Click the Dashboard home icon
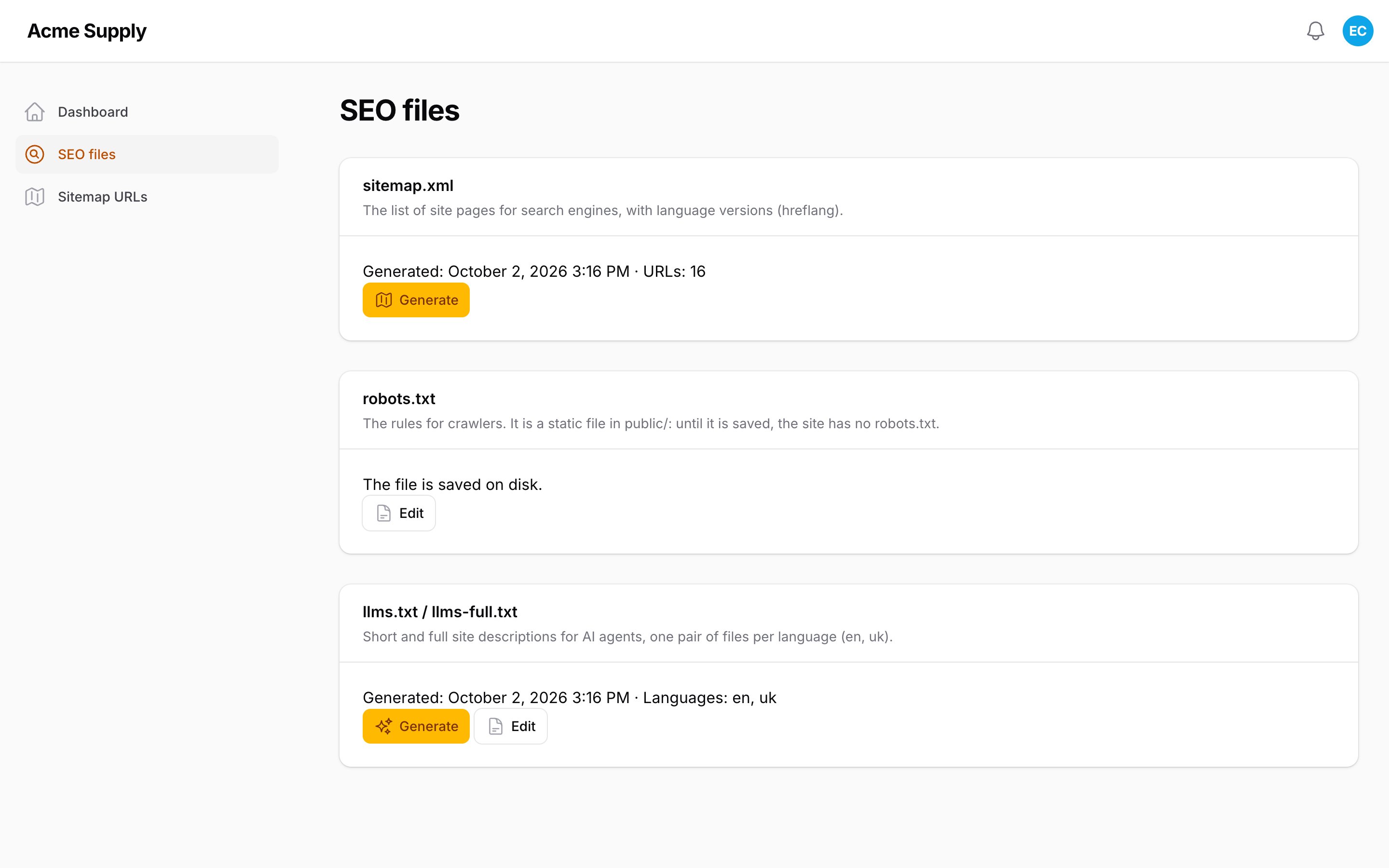Image resolution: width=1389 pixels, height=868 pixels. [34, 112]
